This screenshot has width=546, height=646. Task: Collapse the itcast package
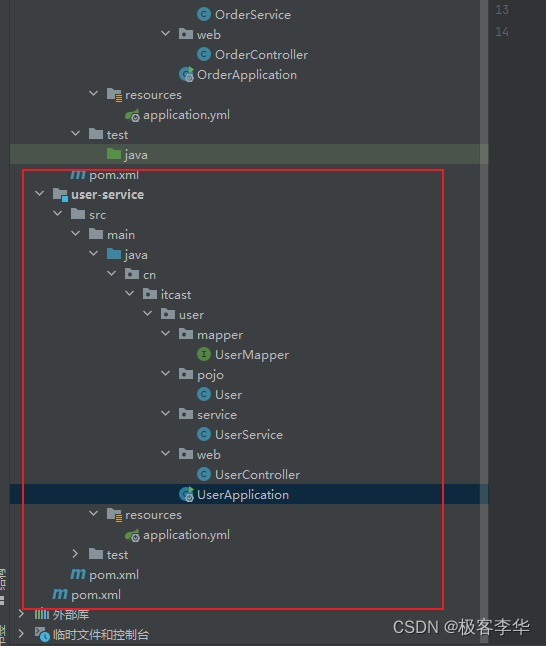(x=129, y=293)
